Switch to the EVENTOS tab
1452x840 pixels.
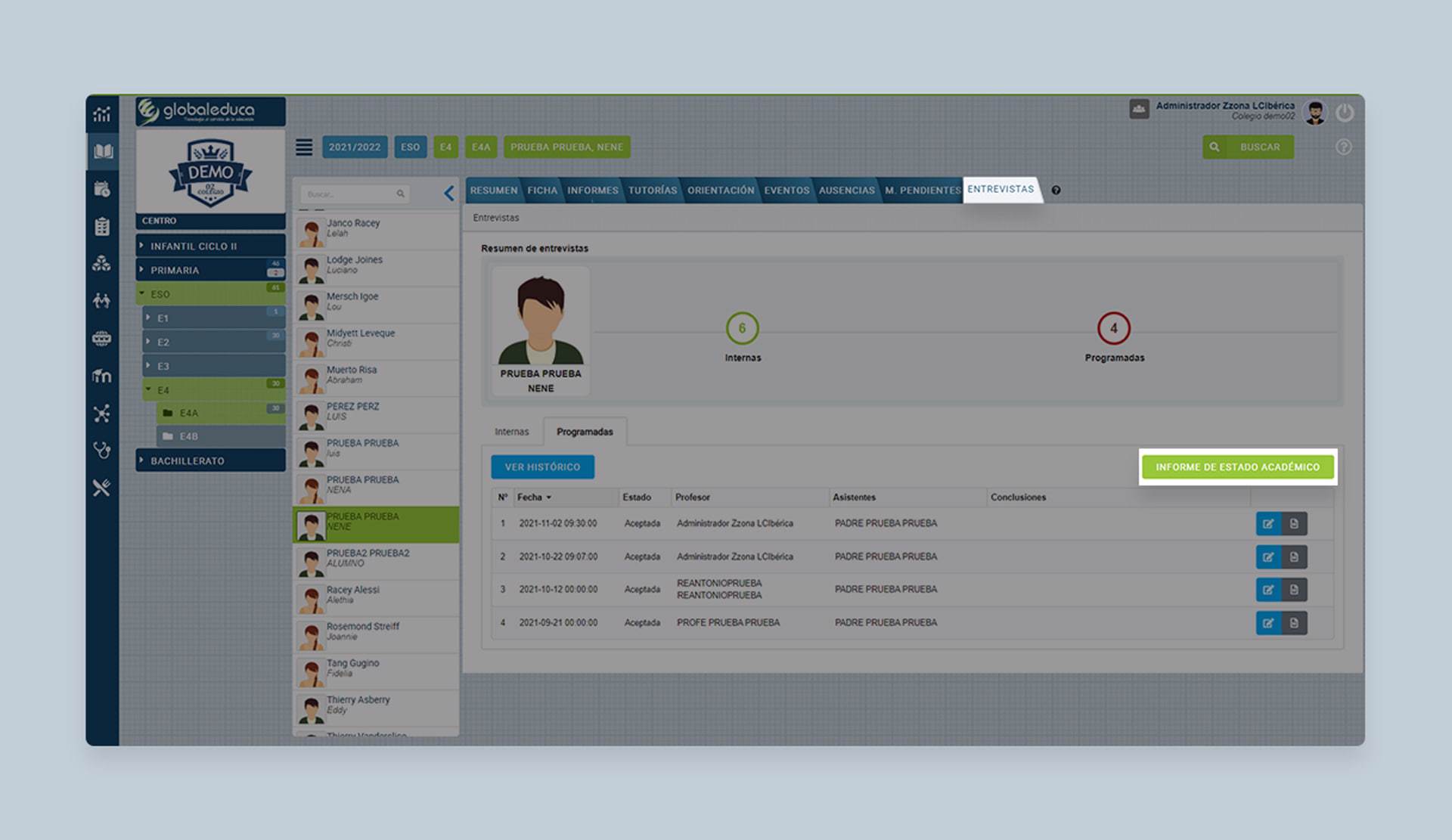click(786, 191)
